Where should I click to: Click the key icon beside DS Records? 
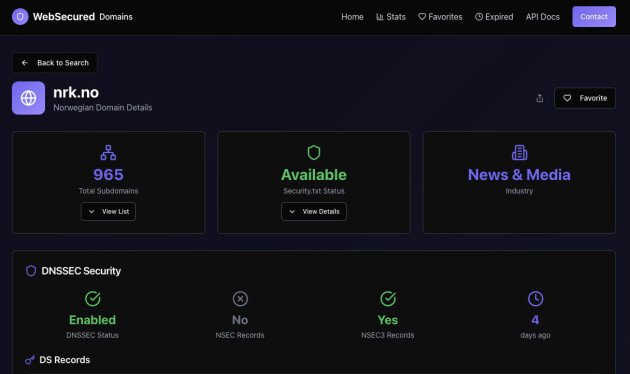(30, 360)
